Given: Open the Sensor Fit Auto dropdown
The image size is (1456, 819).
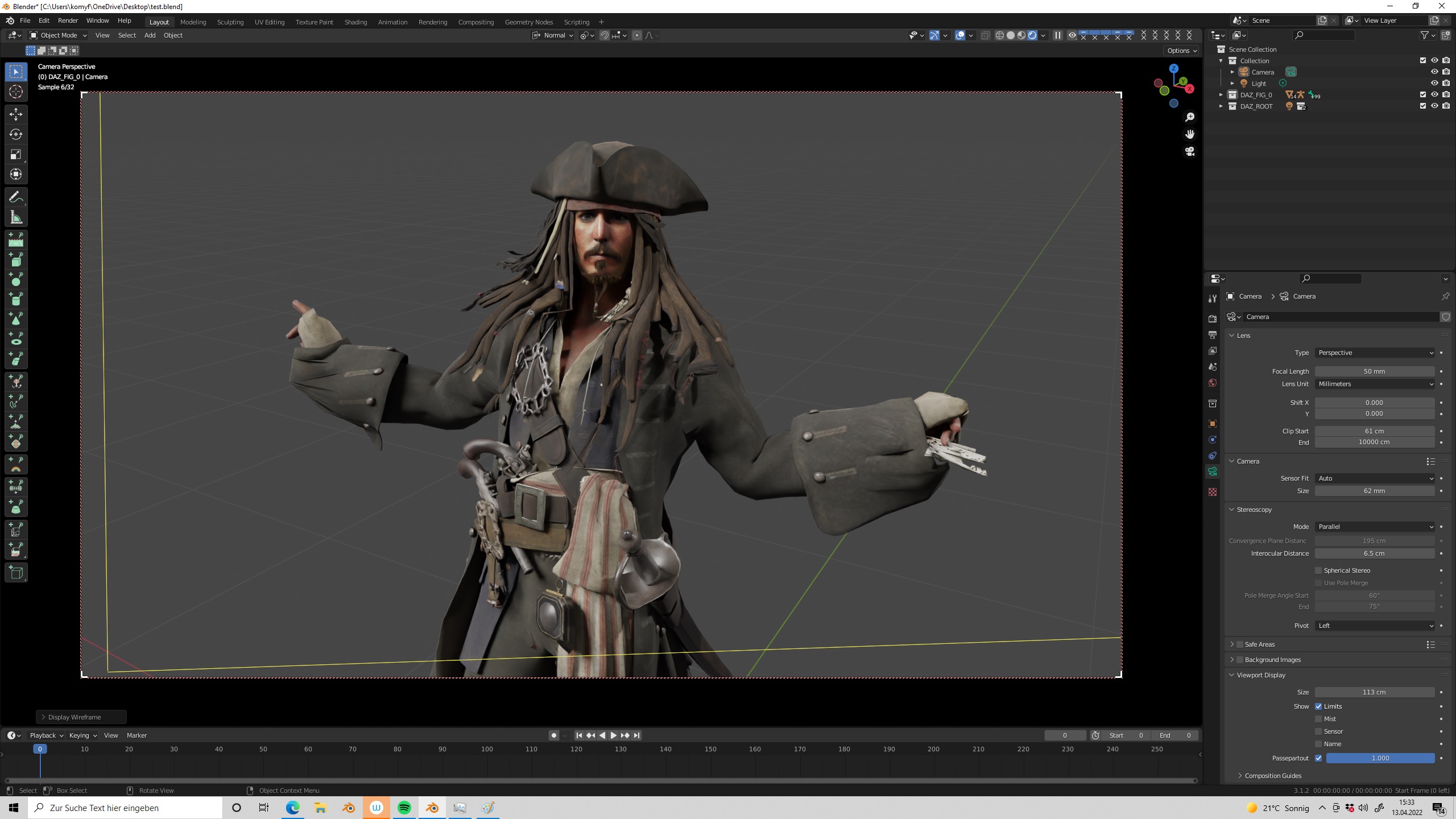Looking at the screenshot, I should coord(1374,478).
